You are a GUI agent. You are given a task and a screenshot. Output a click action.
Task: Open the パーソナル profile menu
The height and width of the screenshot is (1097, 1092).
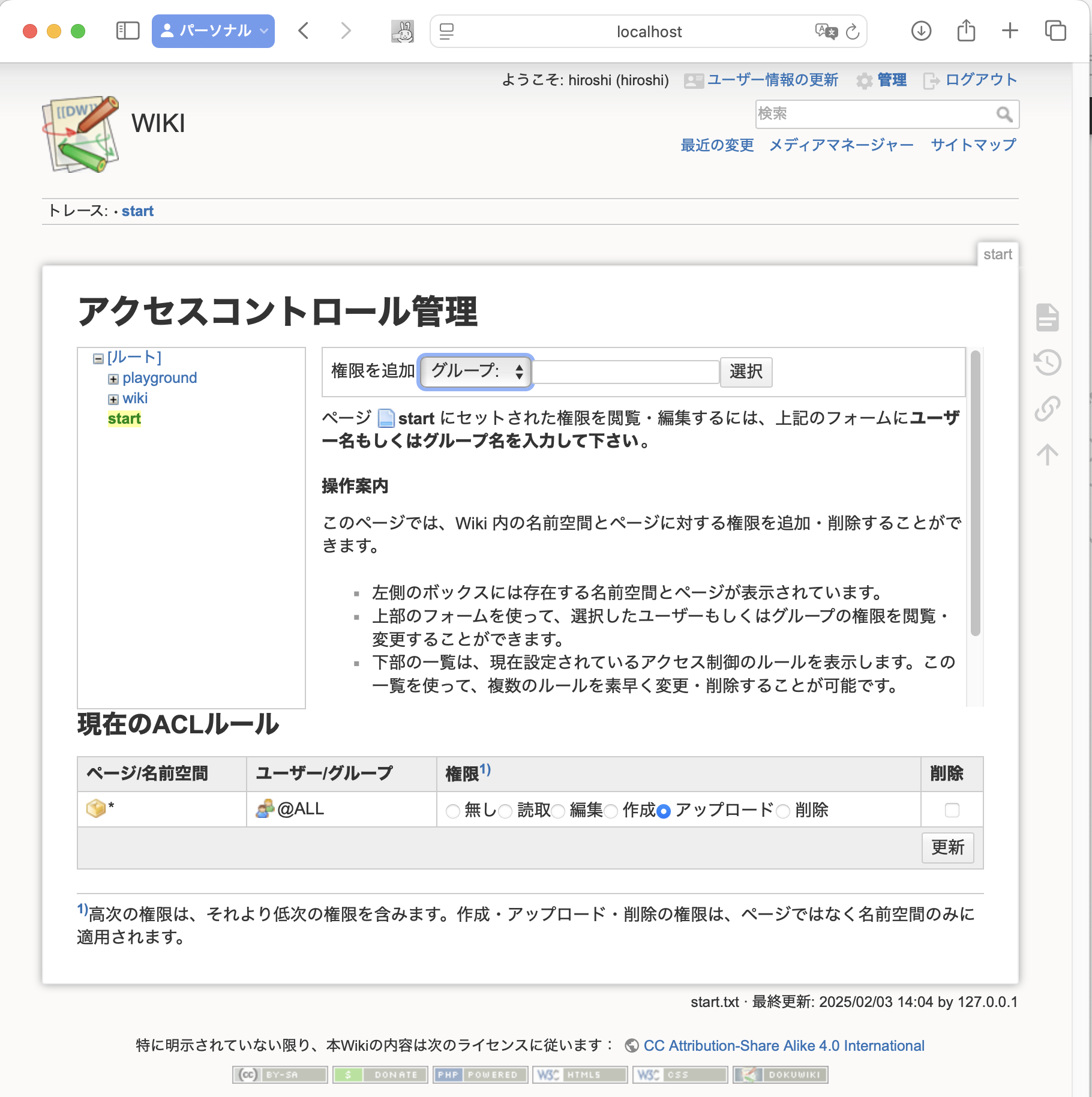pyautogui.click(x=213, y=31)
